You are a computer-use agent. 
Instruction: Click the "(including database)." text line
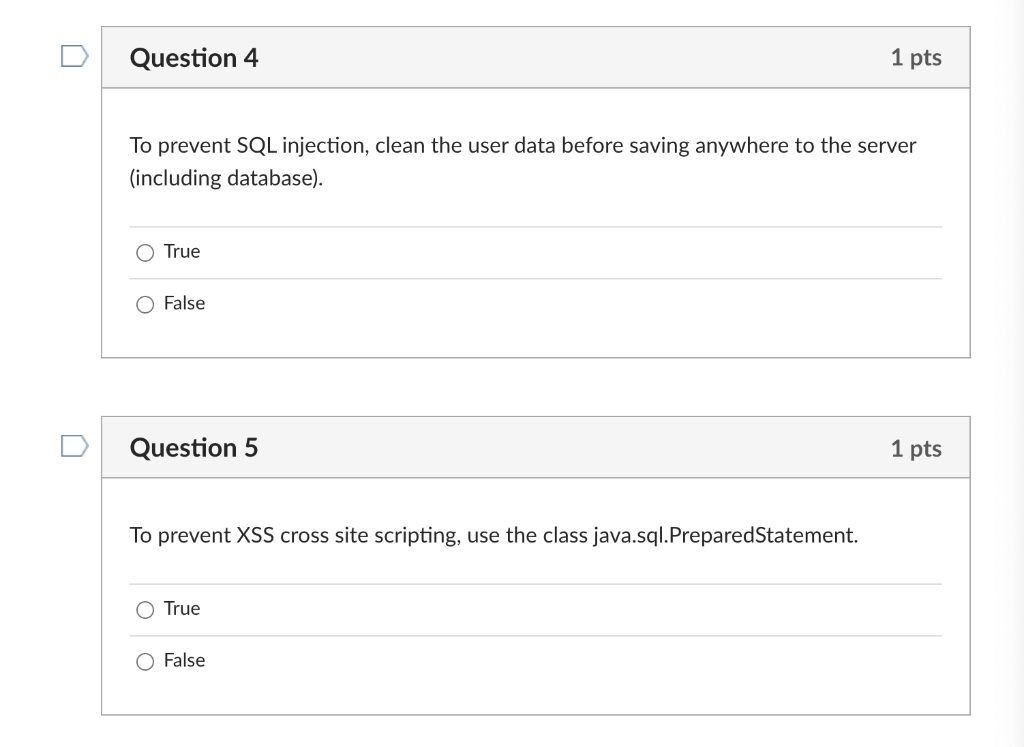(226, 180)
